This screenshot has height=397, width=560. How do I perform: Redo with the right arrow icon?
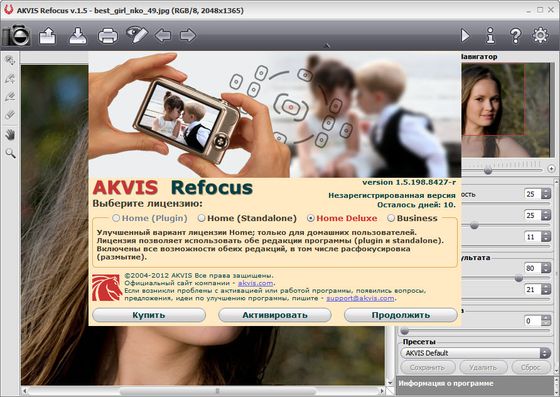pyautogui.click(x=188, y=35)
